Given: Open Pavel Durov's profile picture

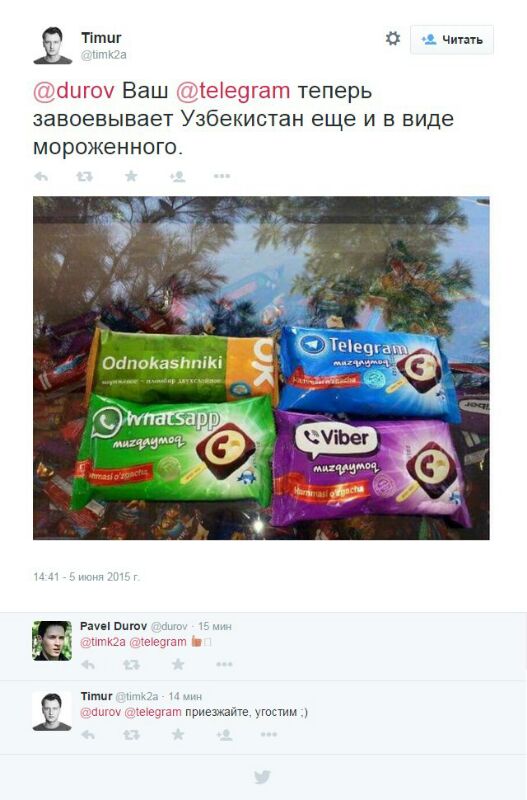Looking at the screenshot, I should (52, 641).
